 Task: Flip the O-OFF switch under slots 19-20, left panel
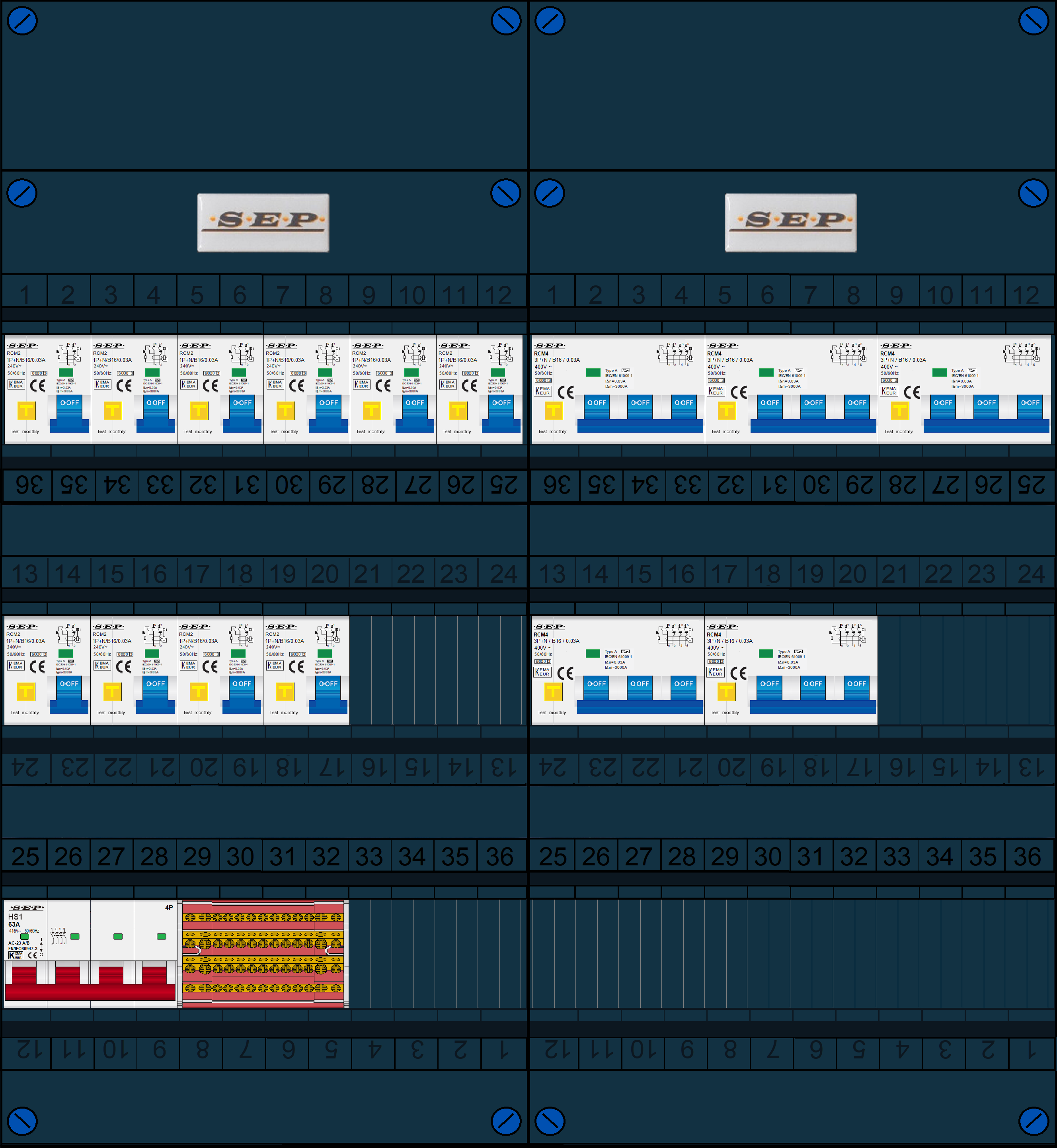[328, 694]
